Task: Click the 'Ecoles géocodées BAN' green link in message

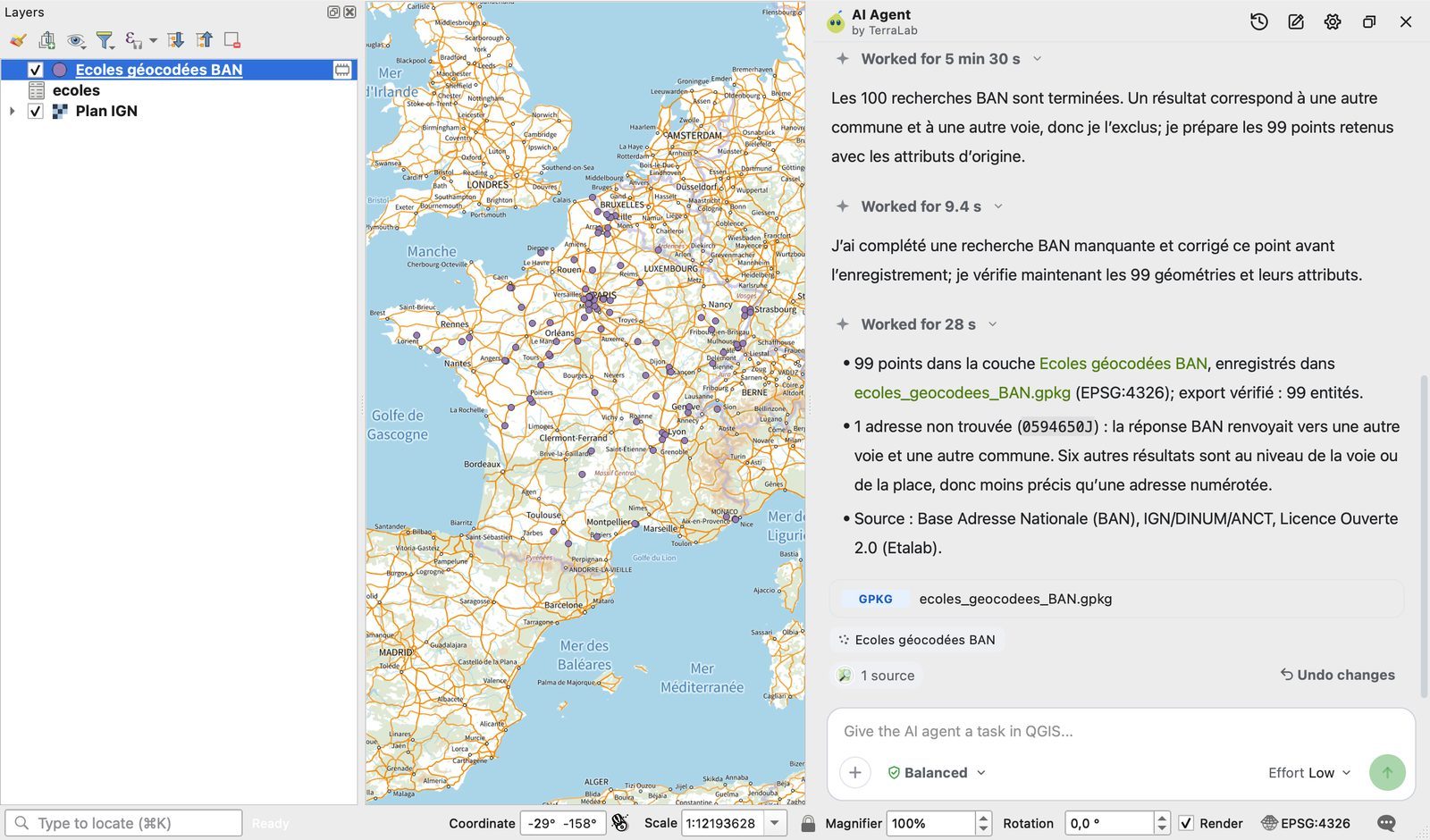Action: [x=1123, y=364]
